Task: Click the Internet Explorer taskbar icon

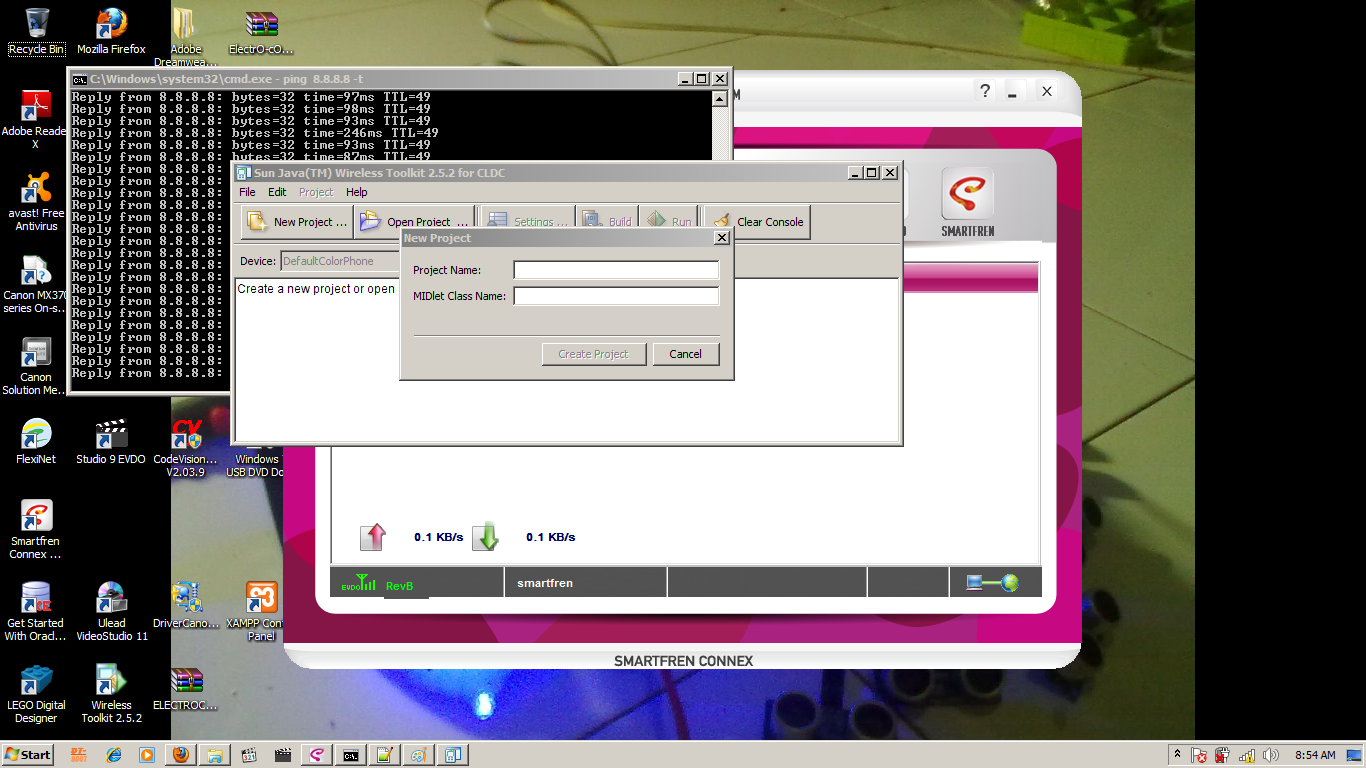Action: coord(114,755)
